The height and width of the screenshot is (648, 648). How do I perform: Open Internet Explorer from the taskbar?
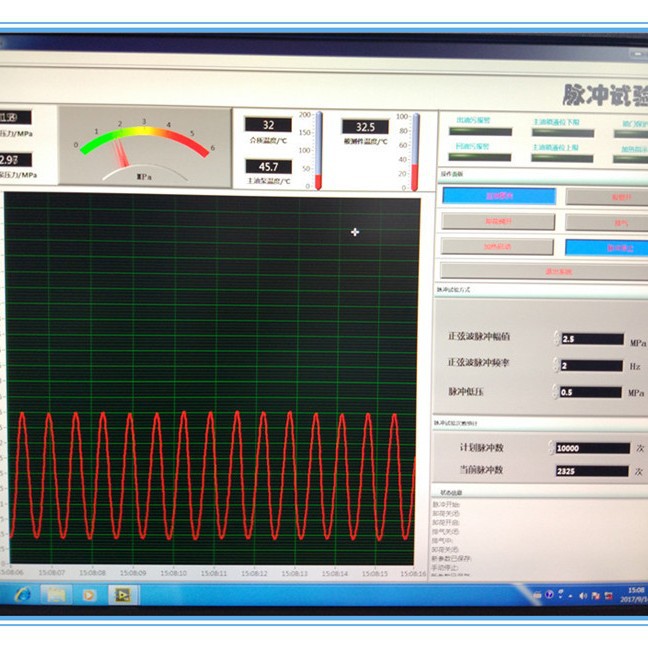pyautogui.click(x=23, y=594)
